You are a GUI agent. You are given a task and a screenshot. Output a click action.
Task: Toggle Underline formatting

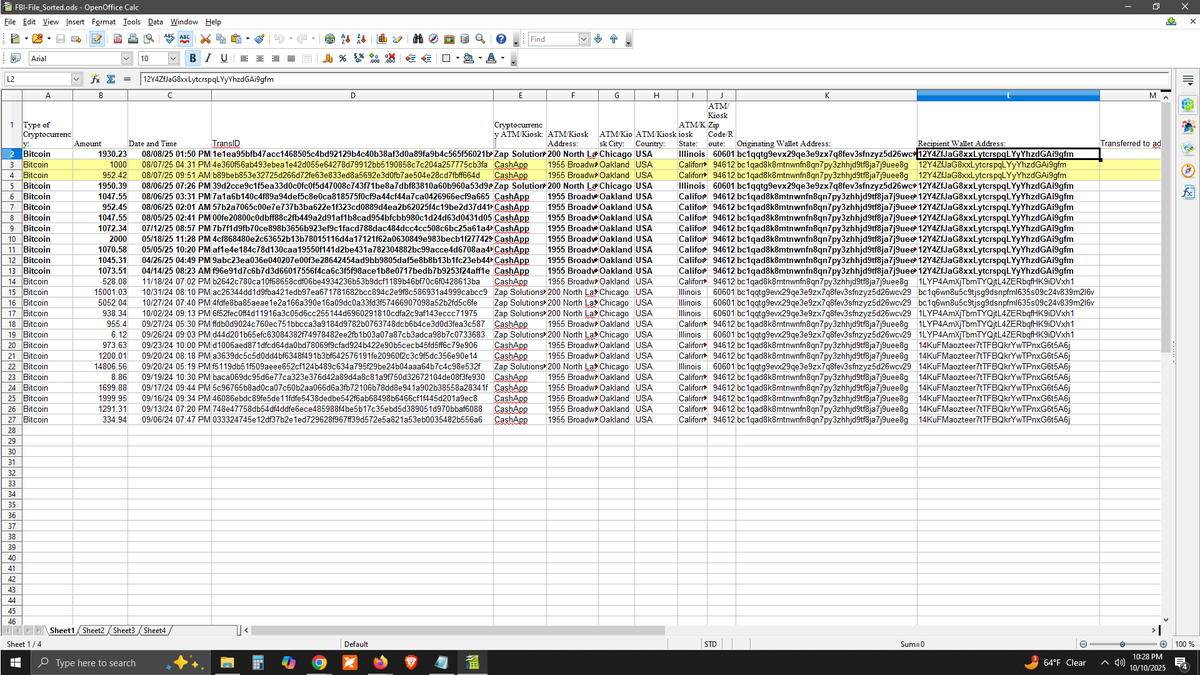(224, 59)
